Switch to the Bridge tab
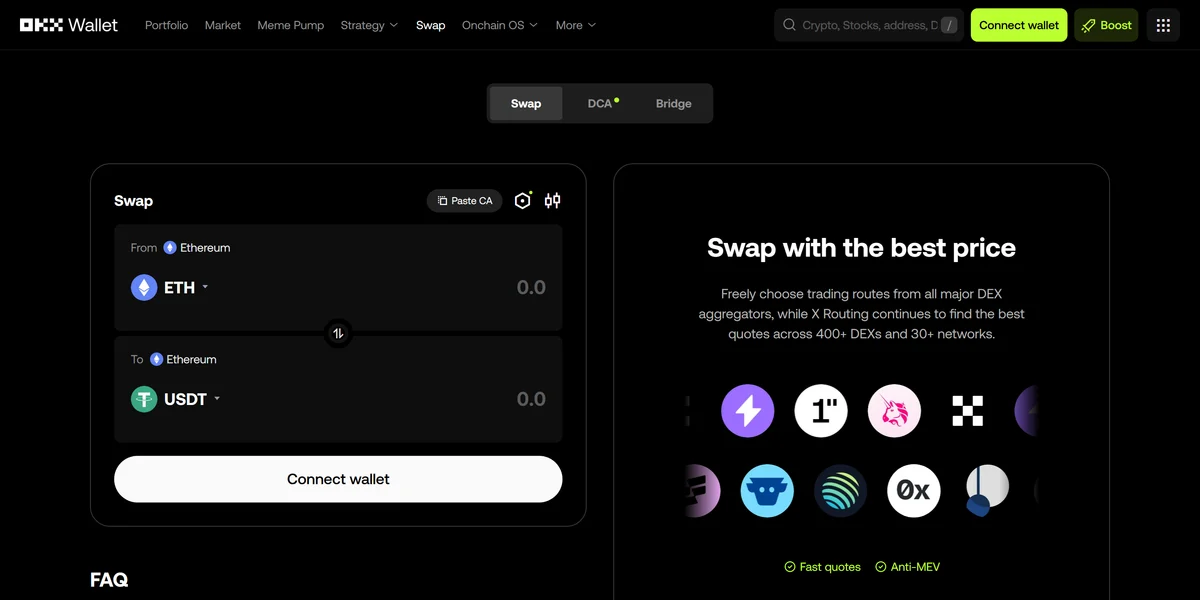Viewport: 1200px width, 600px height. click(674, 103)
